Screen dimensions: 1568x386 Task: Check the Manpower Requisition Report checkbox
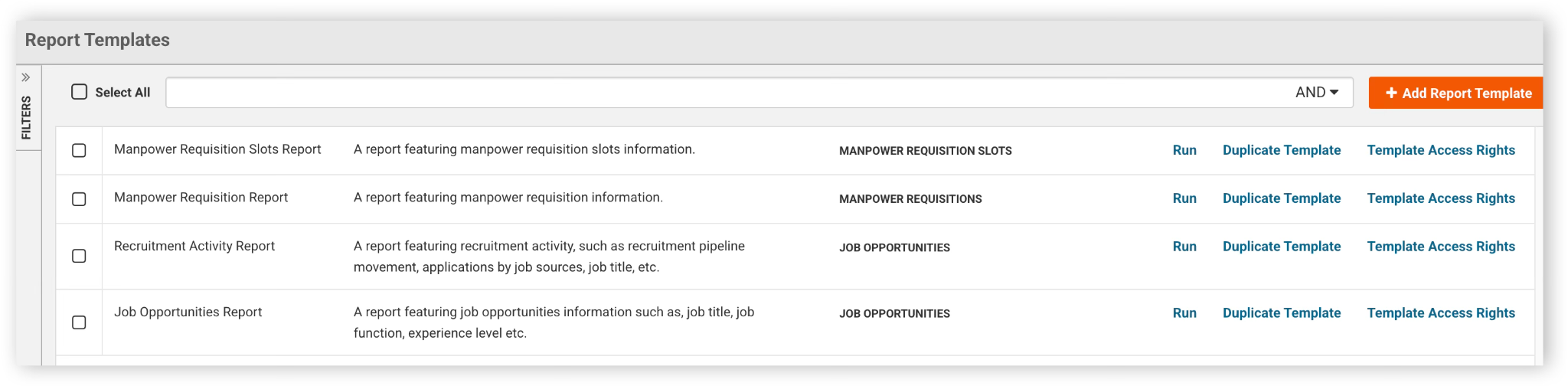pos(79,199)
